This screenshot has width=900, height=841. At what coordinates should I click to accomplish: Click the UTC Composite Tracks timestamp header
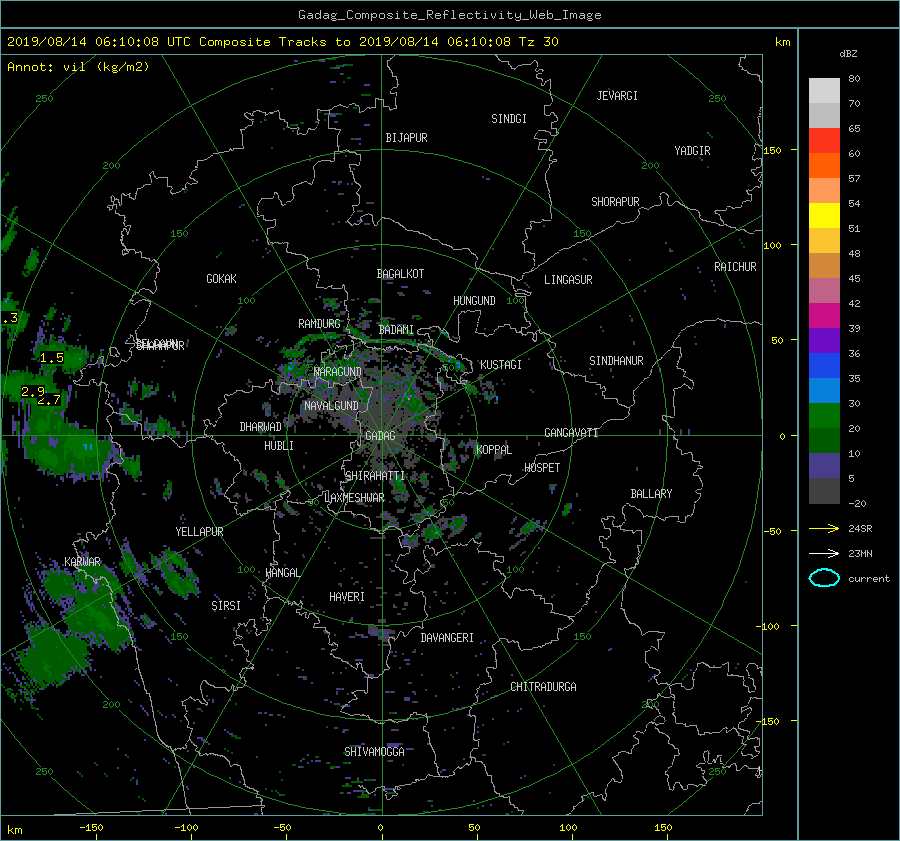pyautogui.click(x=282, y=42)
